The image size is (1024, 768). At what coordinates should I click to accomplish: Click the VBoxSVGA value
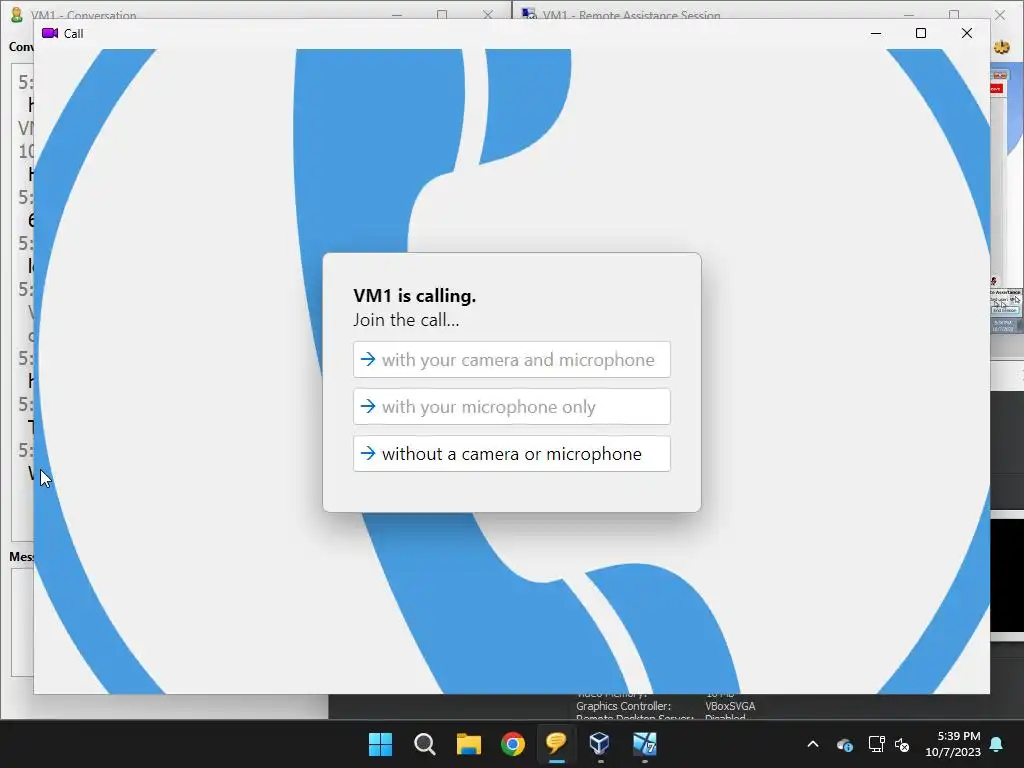[730, 706]
